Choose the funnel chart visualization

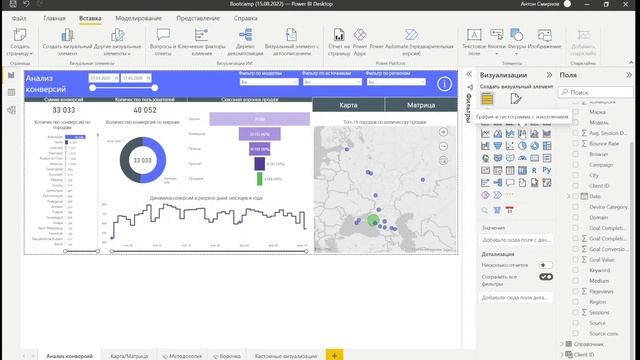point(498,146)
